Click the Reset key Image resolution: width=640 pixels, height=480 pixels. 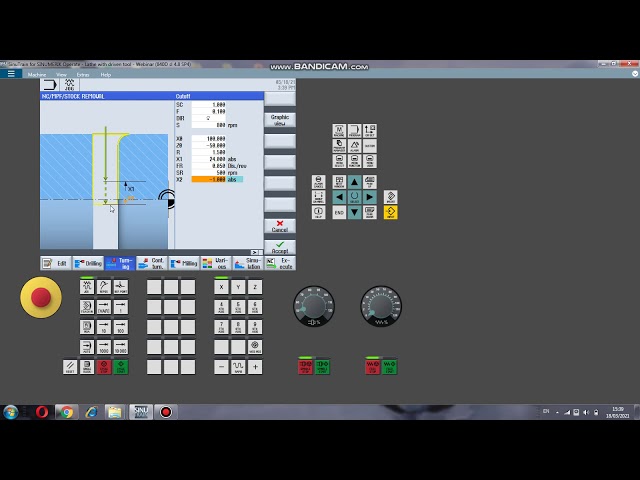coord(70,367)
